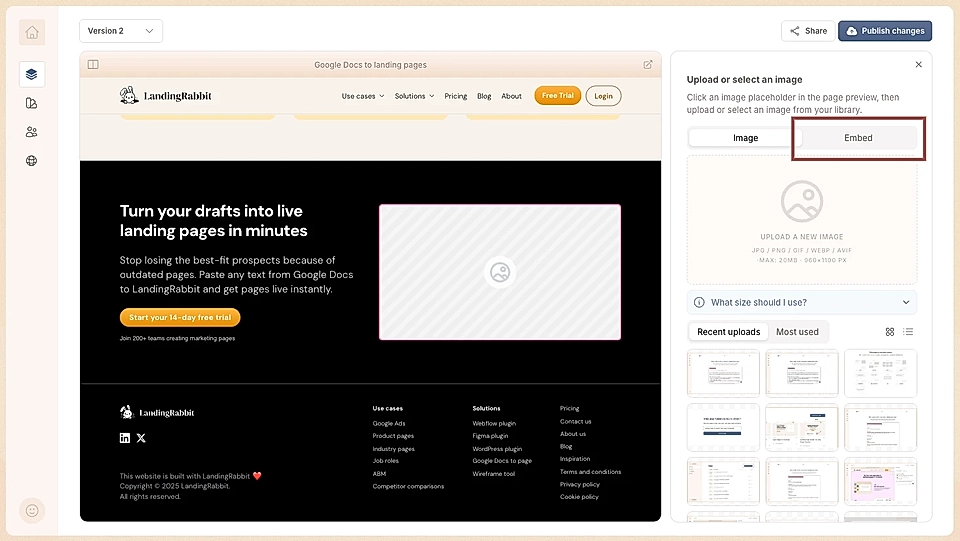The height and width of the screenshot is (541, 960).
Task: Close the image upload panel
Action: (918, 65)
